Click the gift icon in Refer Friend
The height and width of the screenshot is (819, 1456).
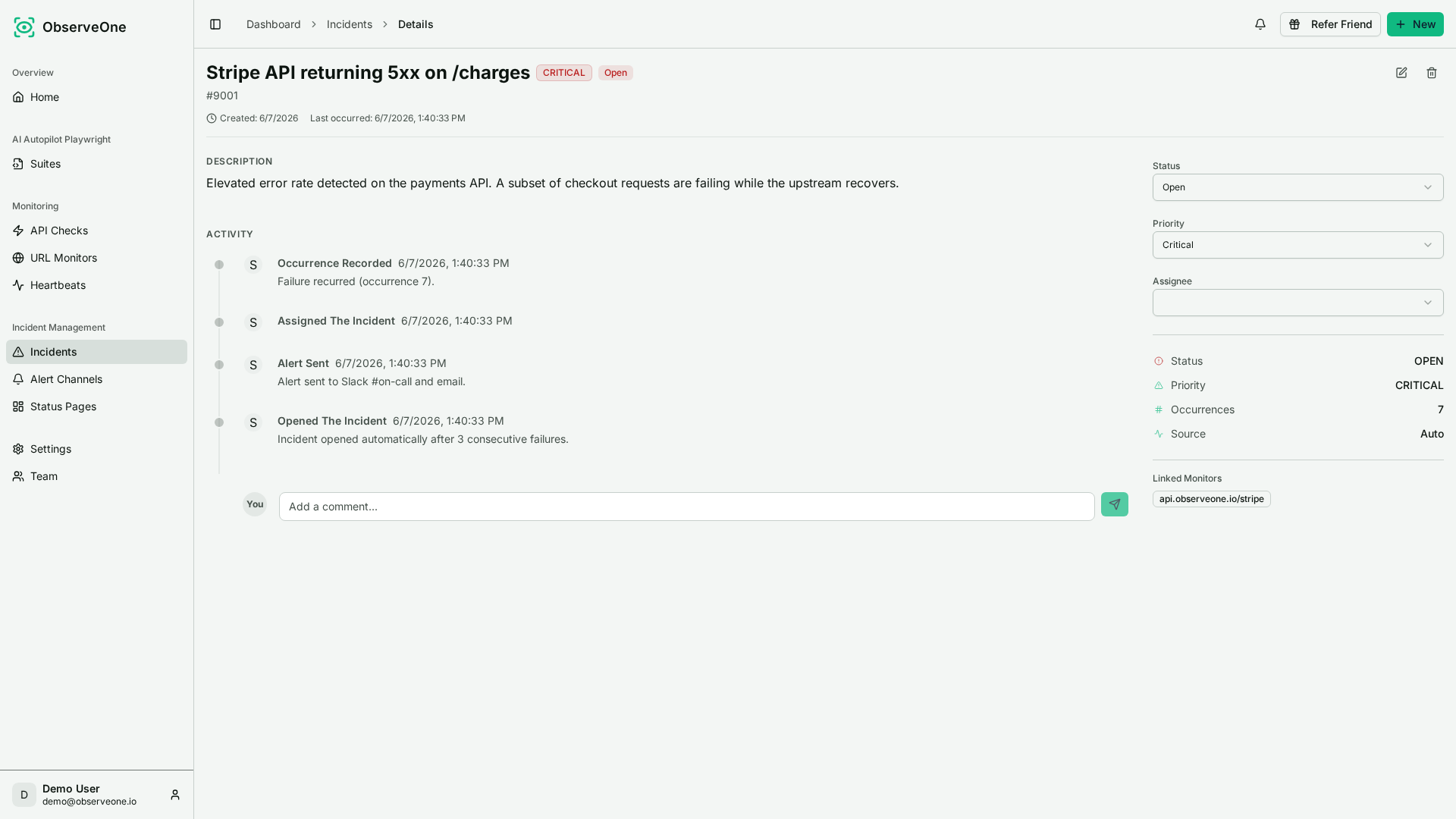coord(1295,24)
